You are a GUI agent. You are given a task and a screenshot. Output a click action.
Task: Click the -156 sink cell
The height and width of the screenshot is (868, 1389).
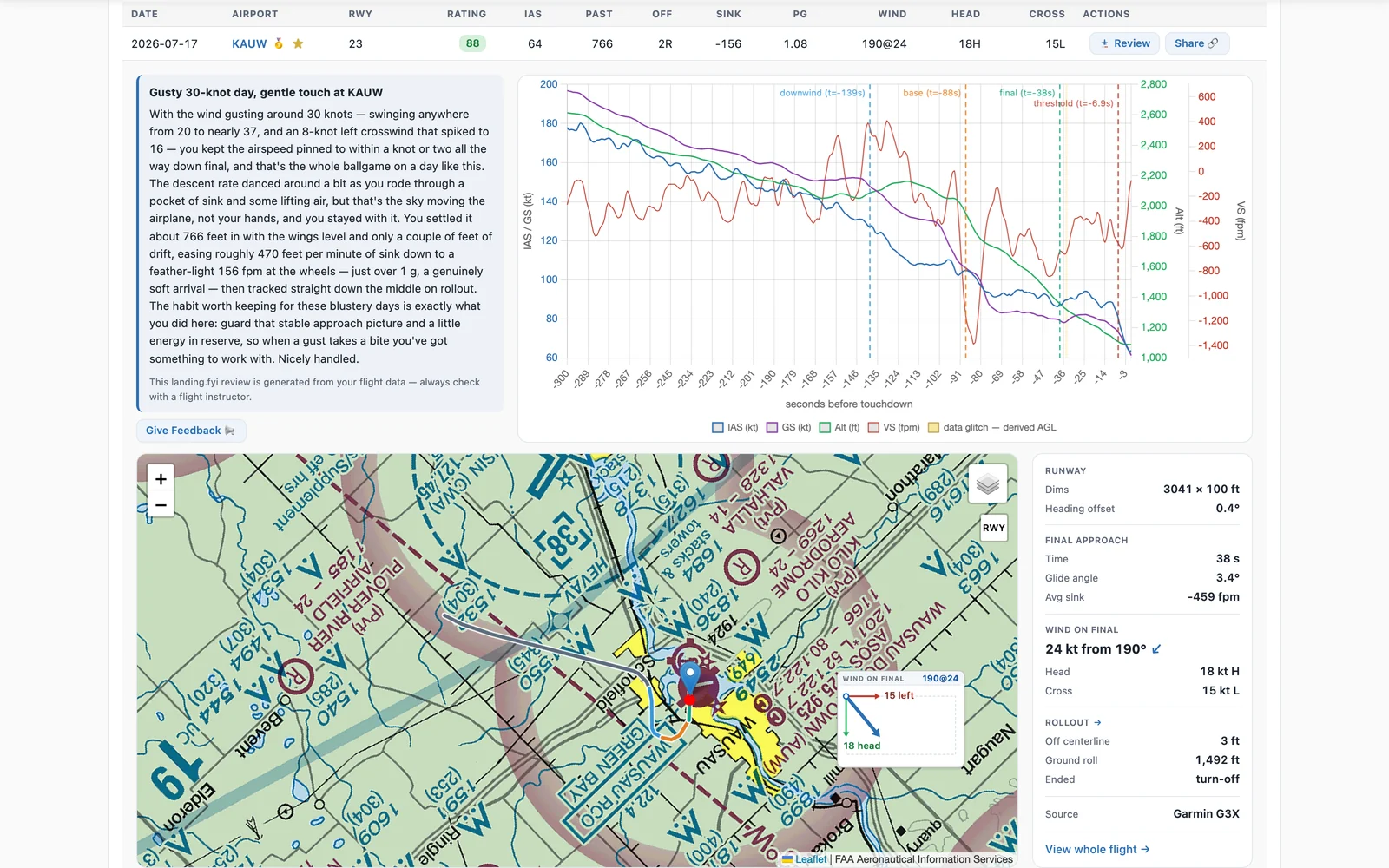[728, 43]
